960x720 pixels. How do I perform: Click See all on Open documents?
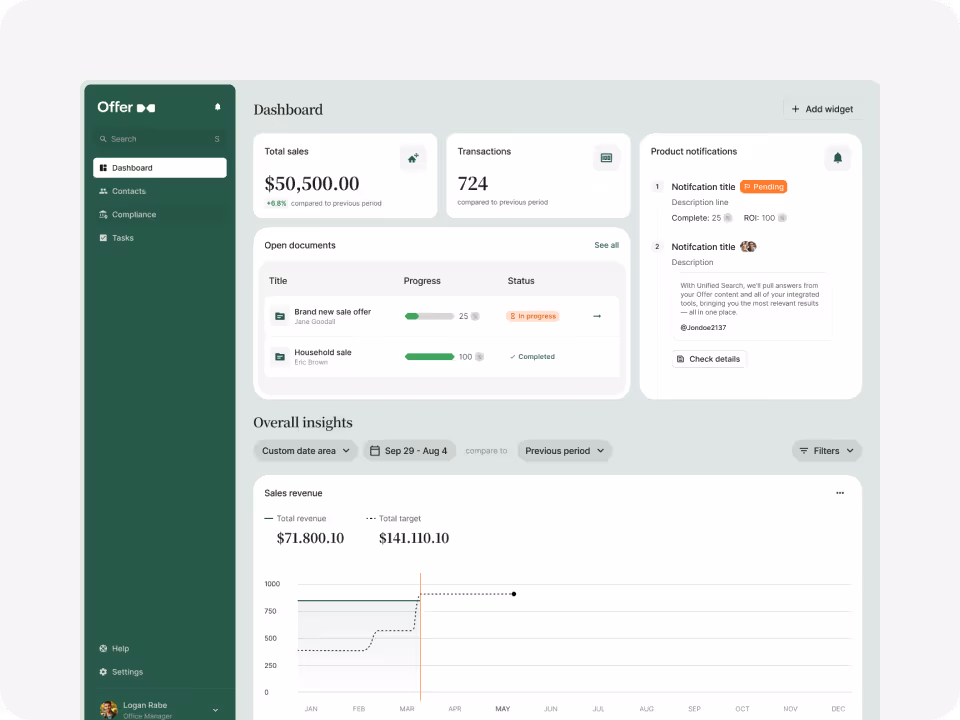point(606,245)
